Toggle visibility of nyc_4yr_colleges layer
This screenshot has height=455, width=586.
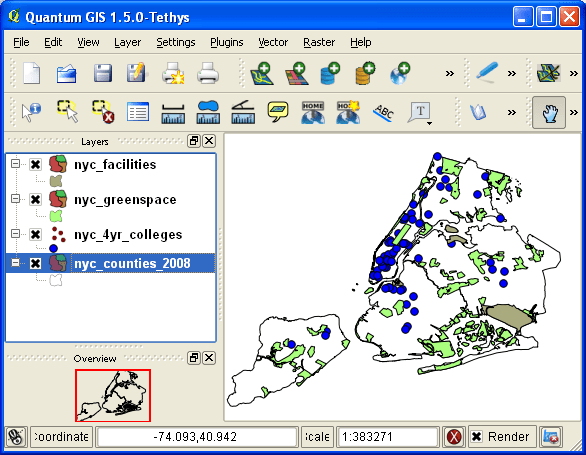[x=36, y=234]
